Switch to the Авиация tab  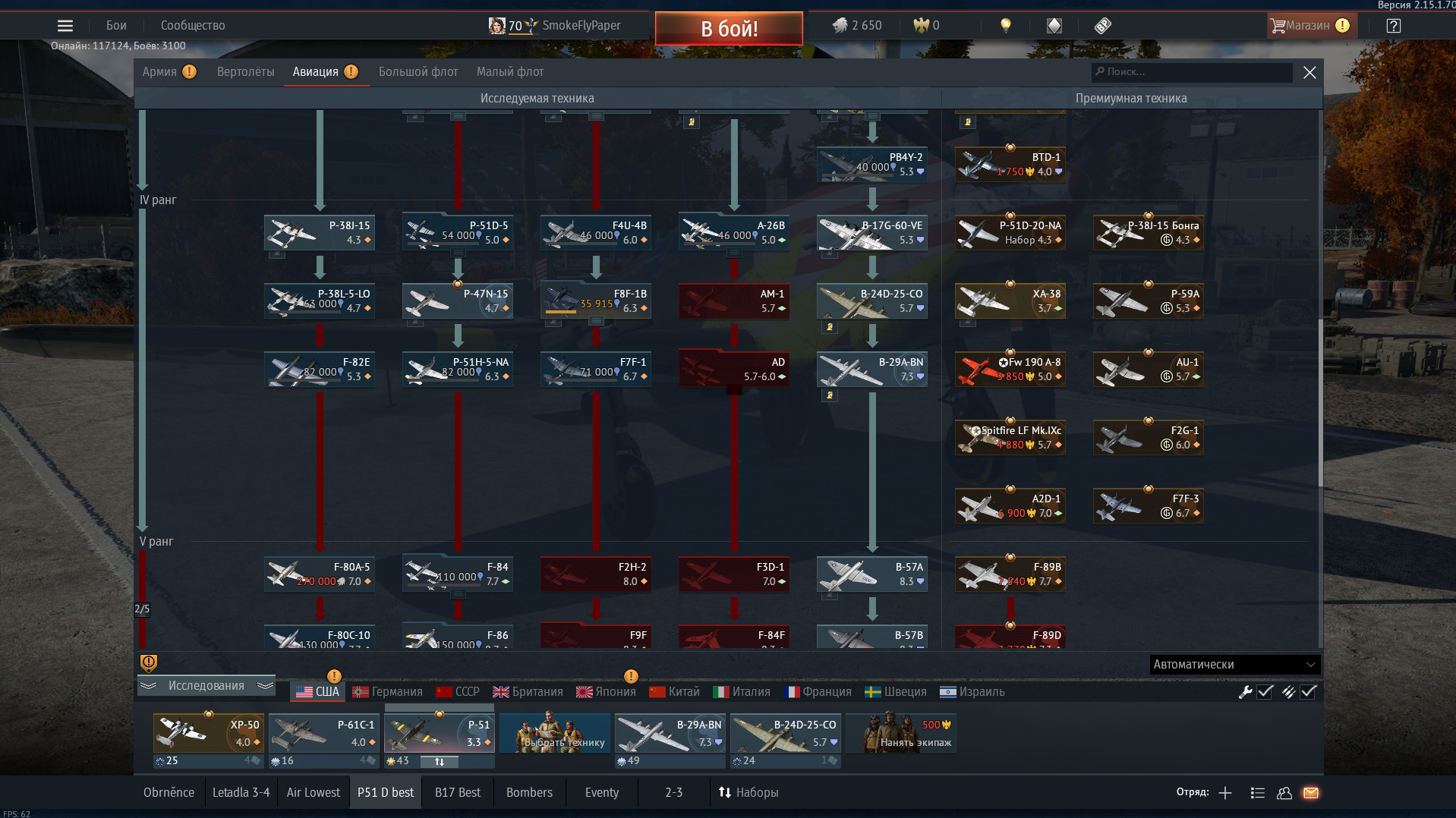click(x=326, y=71)
